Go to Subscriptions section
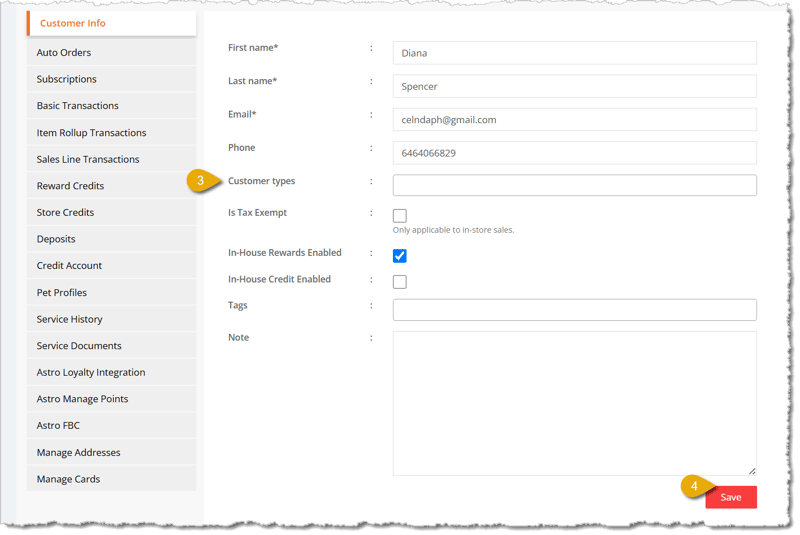The height and width of the screenshot is (535, 800). [111, 79]
